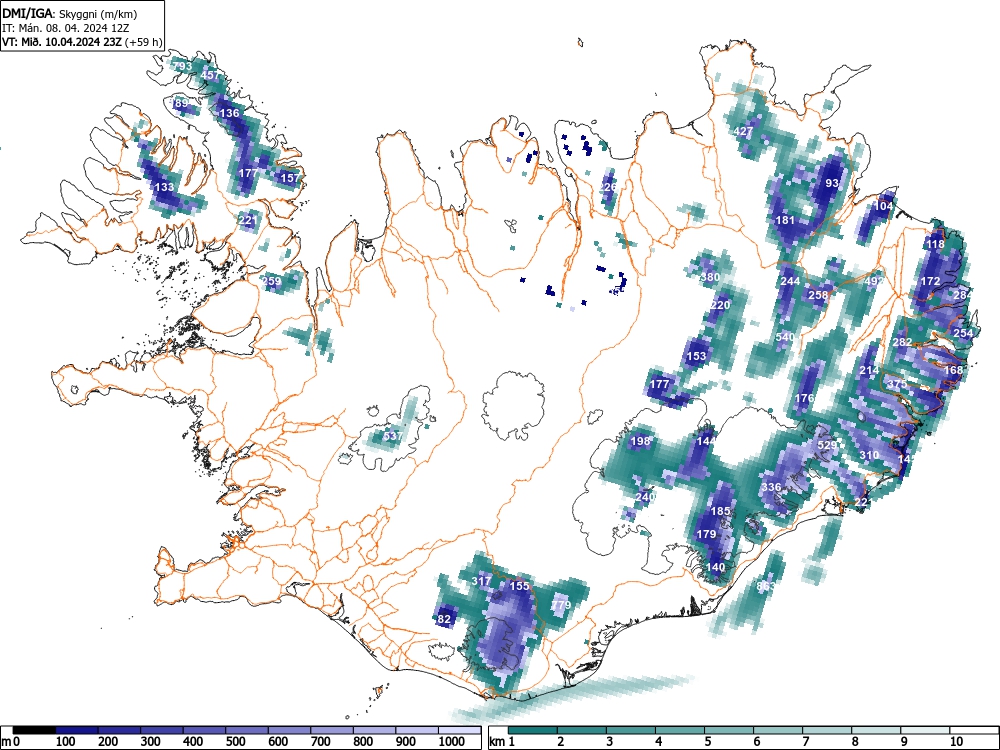The image size is (1000, 750).
Task: Click the 'm 0' label at the legend start
Action: (x=11, y=742)
